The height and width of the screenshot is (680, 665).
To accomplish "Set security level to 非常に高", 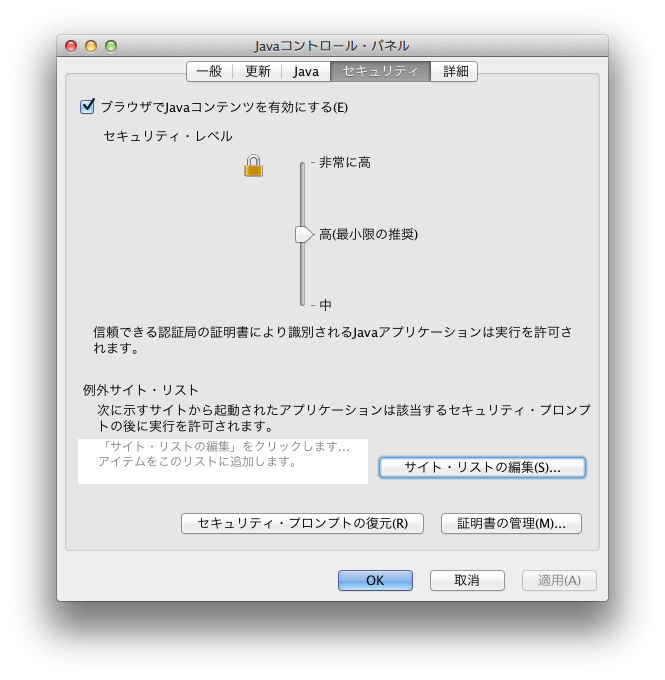I will [345, 163].
